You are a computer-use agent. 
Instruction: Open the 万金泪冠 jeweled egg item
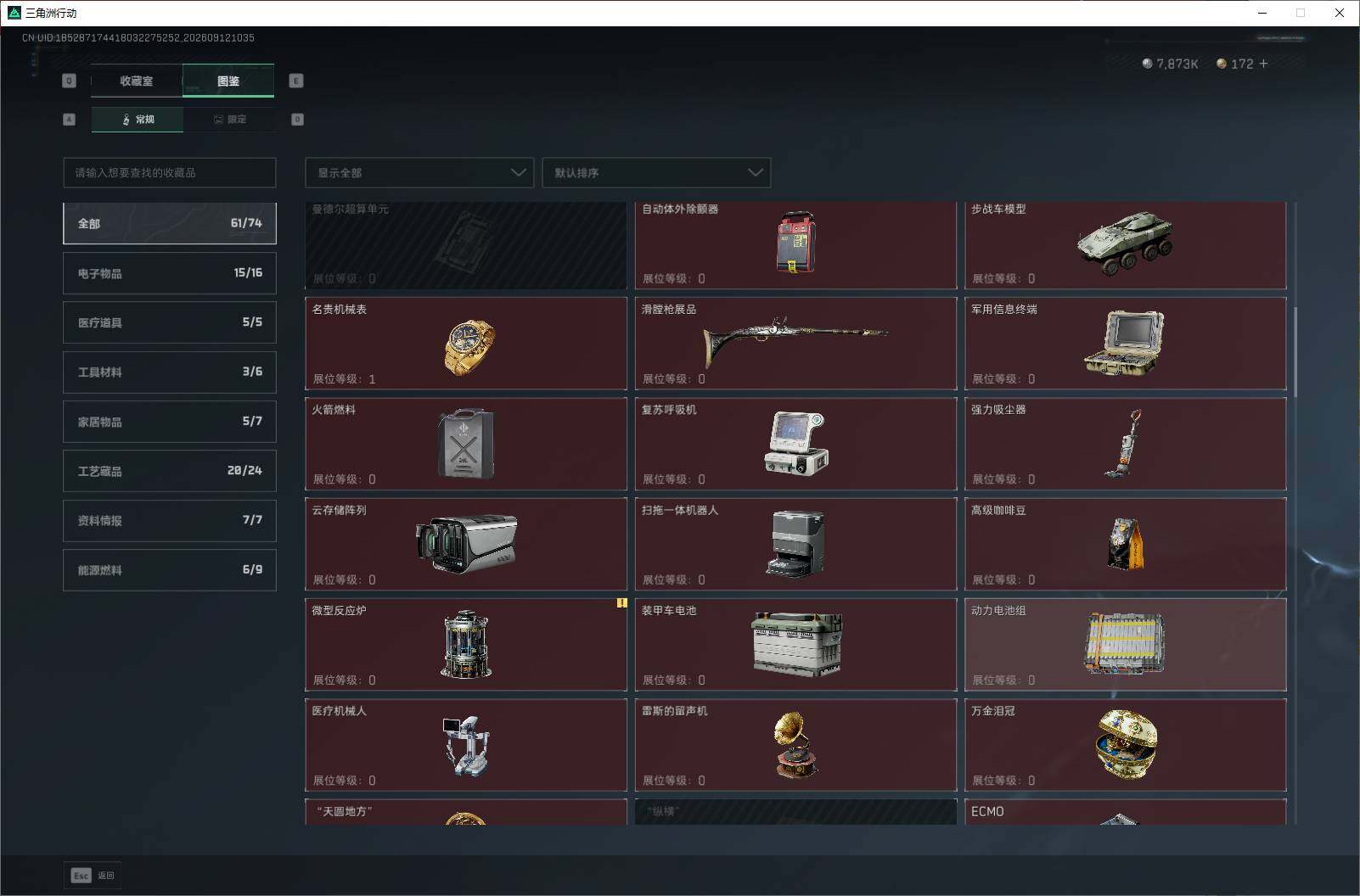tap(1125, 745)
